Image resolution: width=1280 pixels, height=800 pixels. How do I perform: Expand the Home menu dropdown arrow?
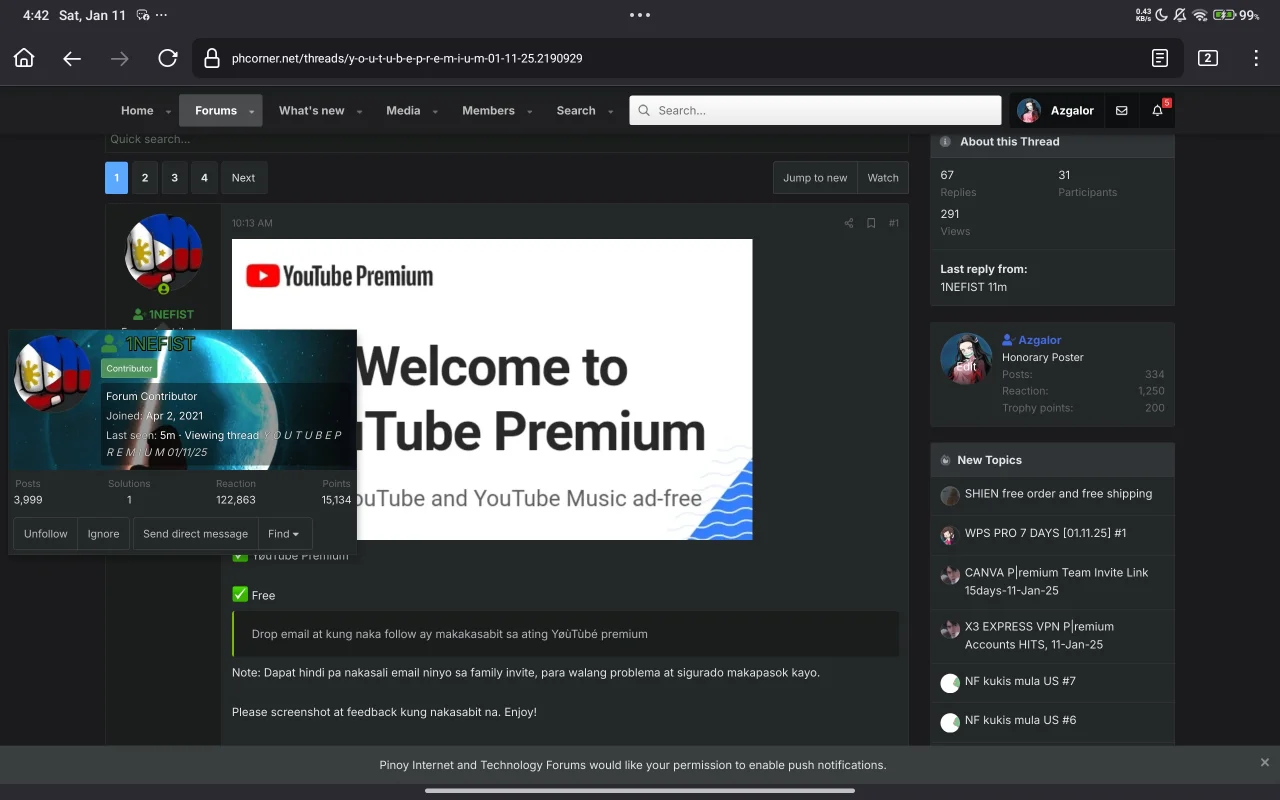point(168,111)
